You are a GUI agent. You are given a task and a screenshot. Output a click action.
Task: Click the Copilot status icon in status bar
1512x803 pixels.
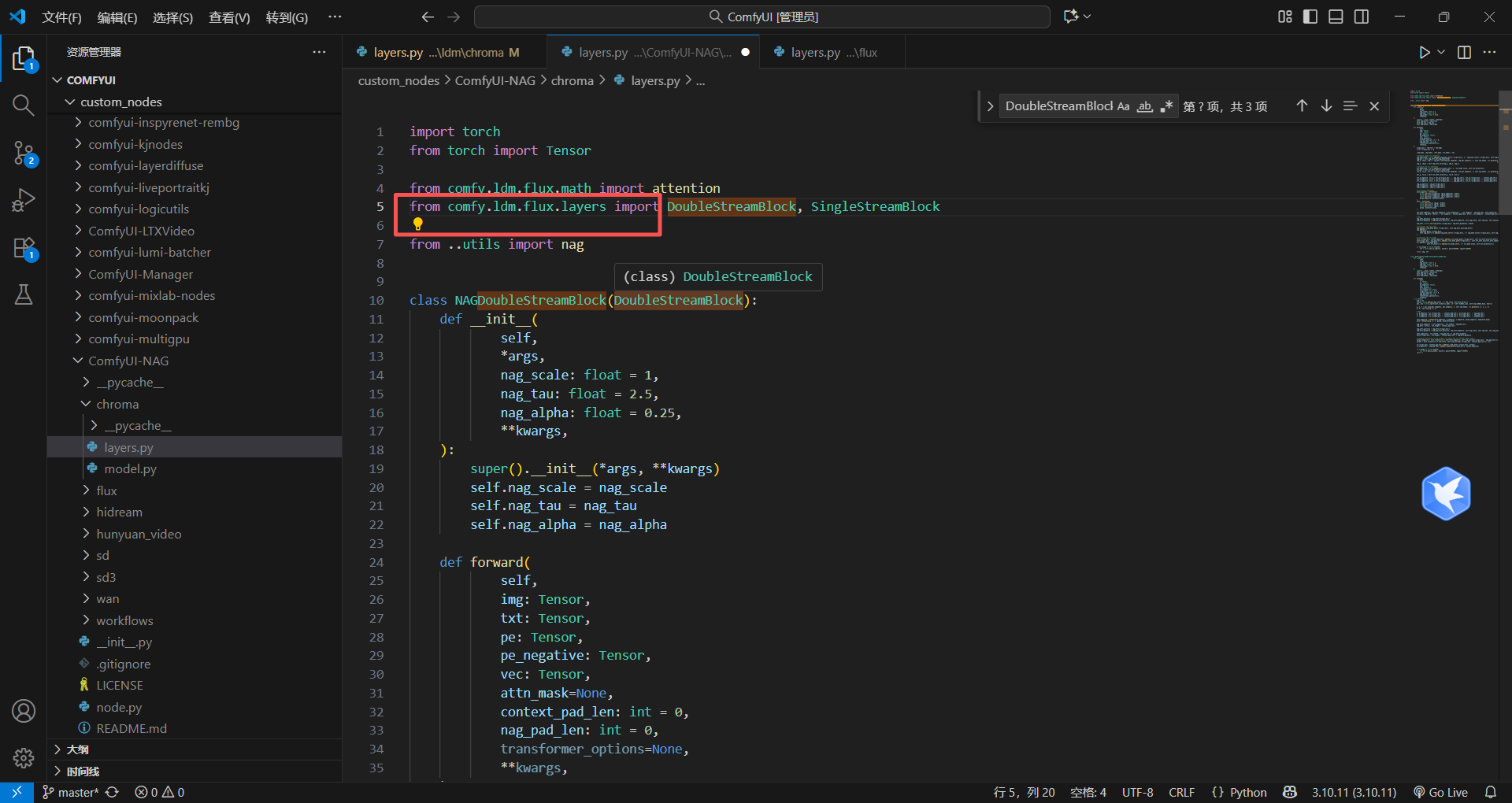tap(1289, 792)
